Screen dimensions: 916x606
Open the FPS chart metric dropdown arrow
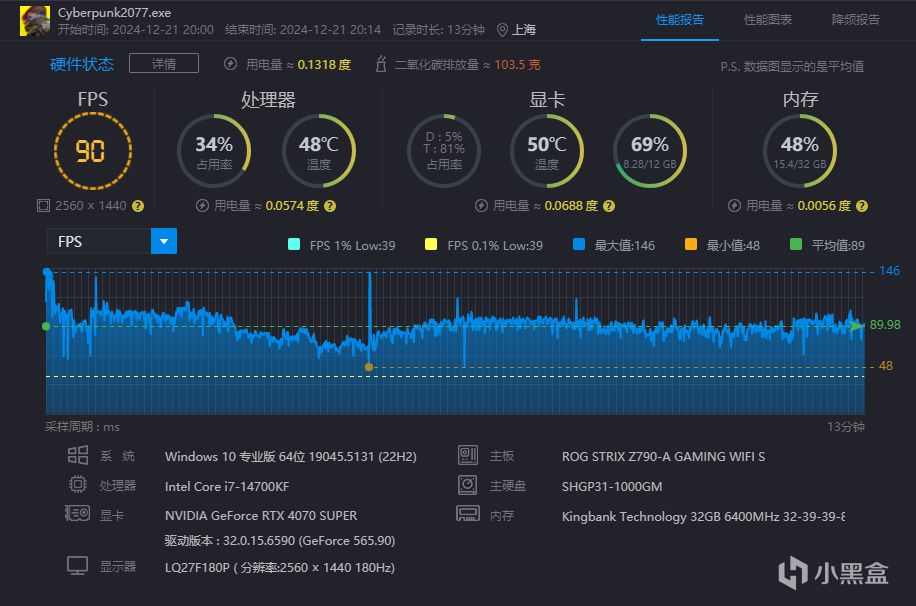pyautogui.click(x=164, y=241)
